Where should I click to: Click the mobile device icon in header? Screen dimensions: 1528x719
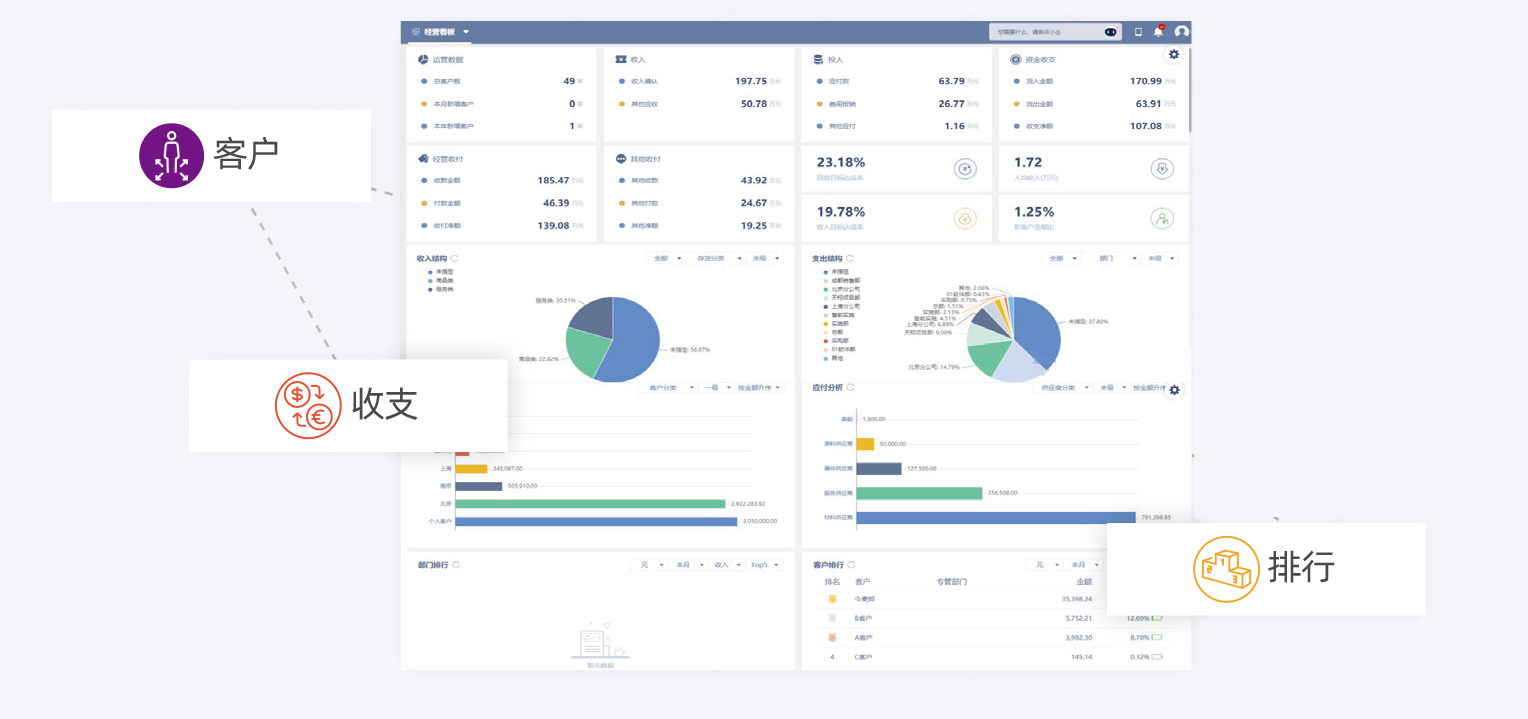[1138, 32]
